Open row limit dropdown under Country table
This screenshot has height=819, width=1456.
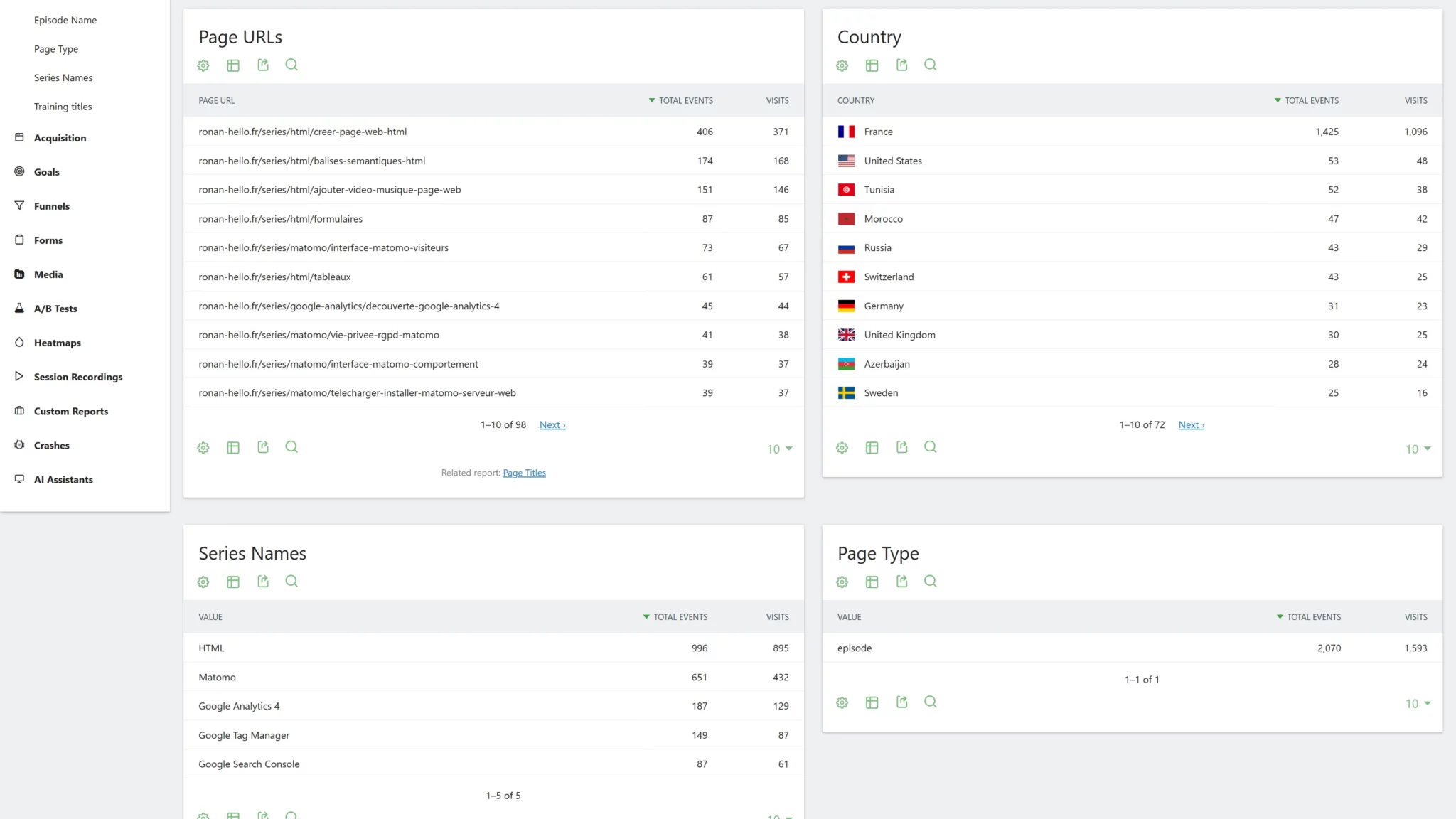[x=1418, y=449]
